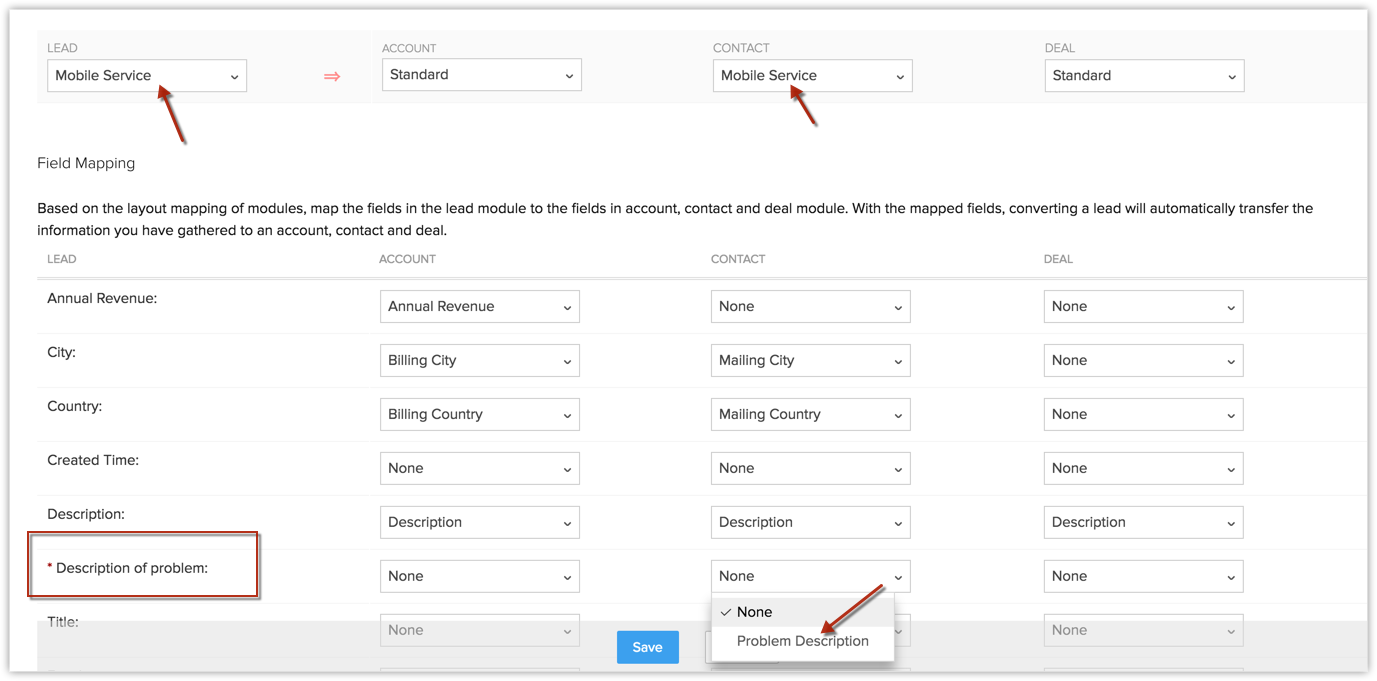Open Billing City account mapping dropdown
The image size is (1377, 681).
click(479, 361)
